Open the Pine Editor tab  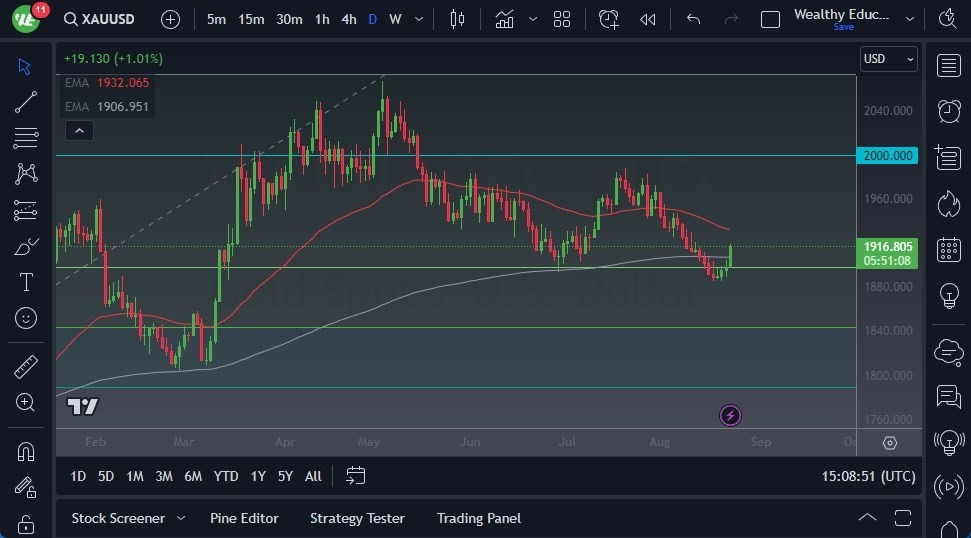[x=244, y=518]
